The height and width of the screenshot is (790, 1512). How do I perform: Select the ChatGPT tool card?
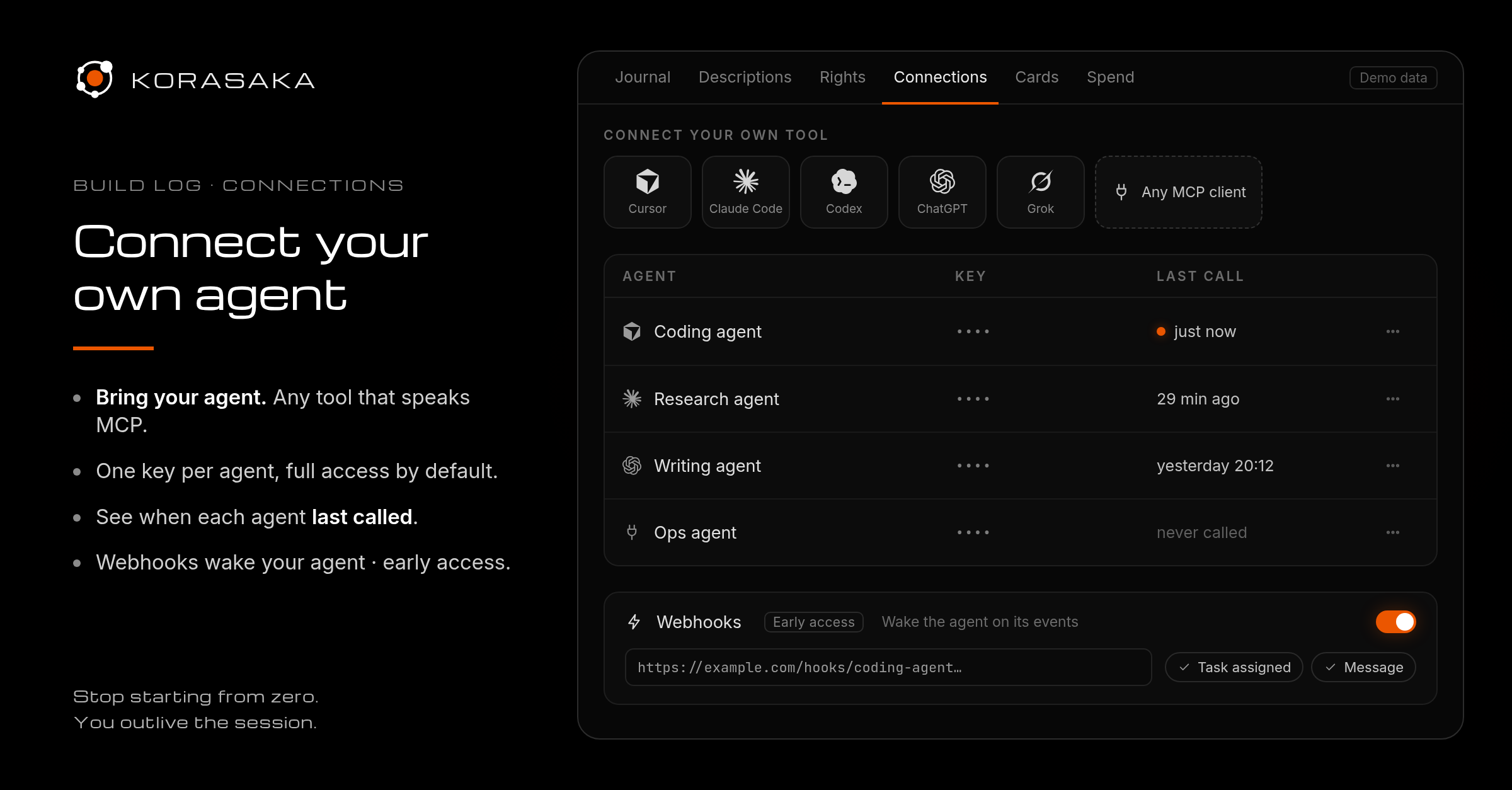[942, 192]
